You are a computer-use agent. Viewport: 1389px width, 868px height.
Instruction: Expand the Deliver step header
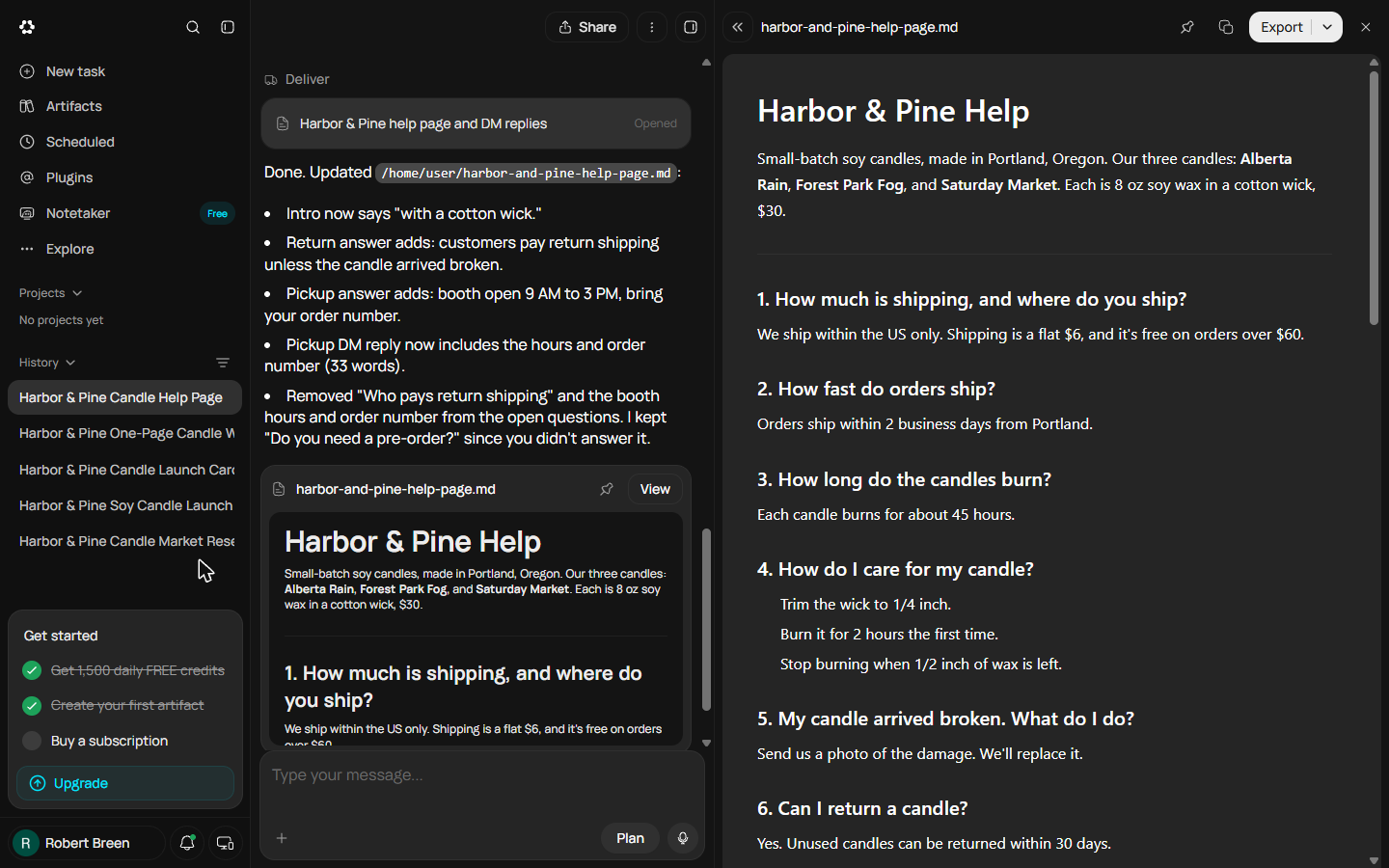click(297, 79)
